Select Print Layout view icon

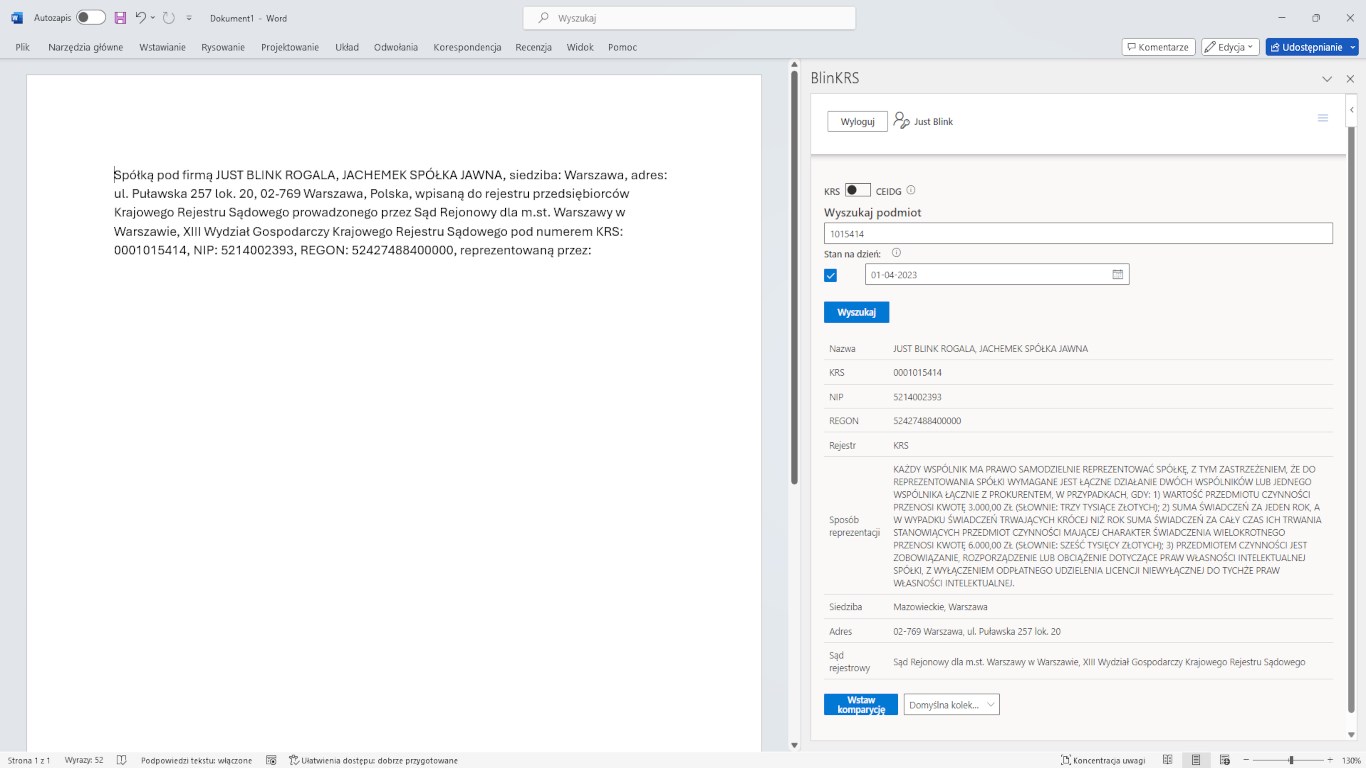1196,760
